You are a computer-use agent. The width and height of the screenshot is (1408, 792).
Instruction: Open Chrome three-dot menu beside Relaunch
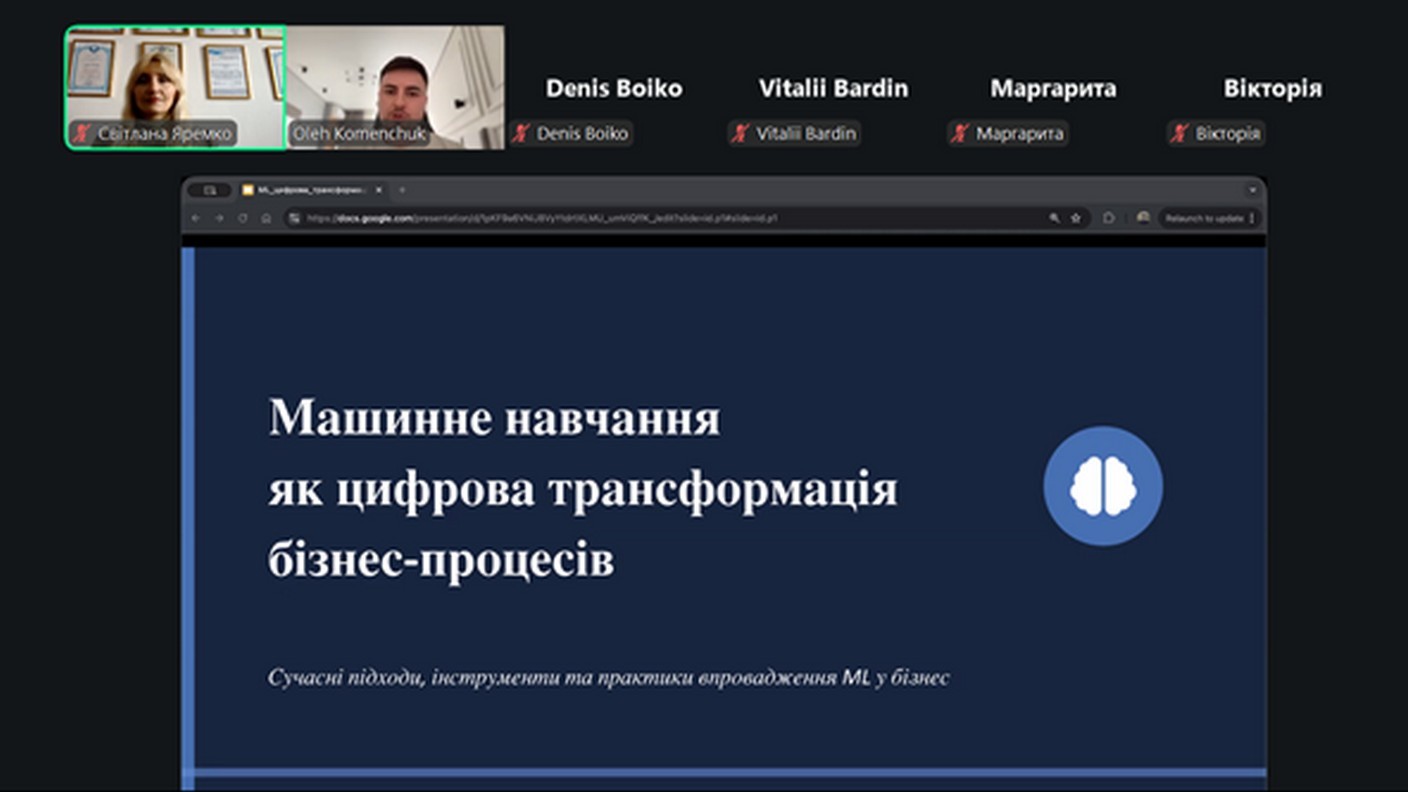point(1252,218)
